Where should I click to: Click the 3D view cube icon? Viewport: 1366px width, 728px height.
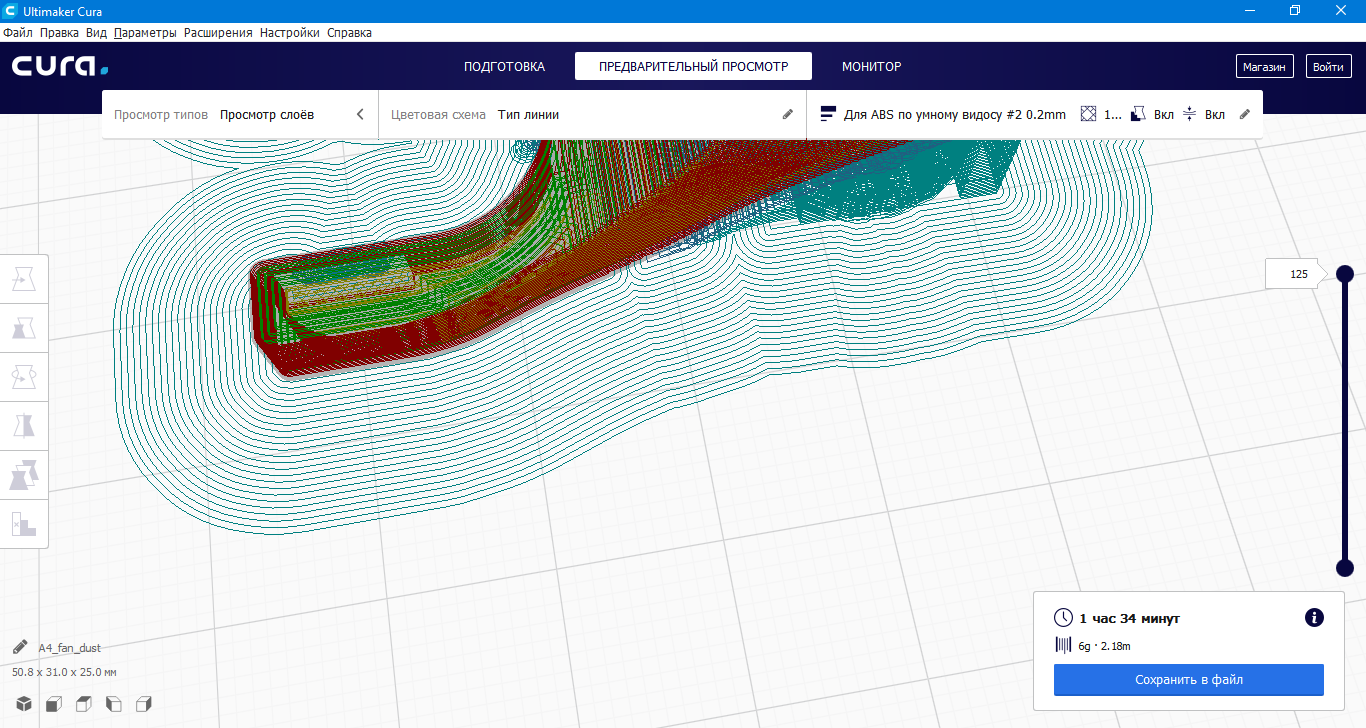pyautogui.click(x=24, y=704)
